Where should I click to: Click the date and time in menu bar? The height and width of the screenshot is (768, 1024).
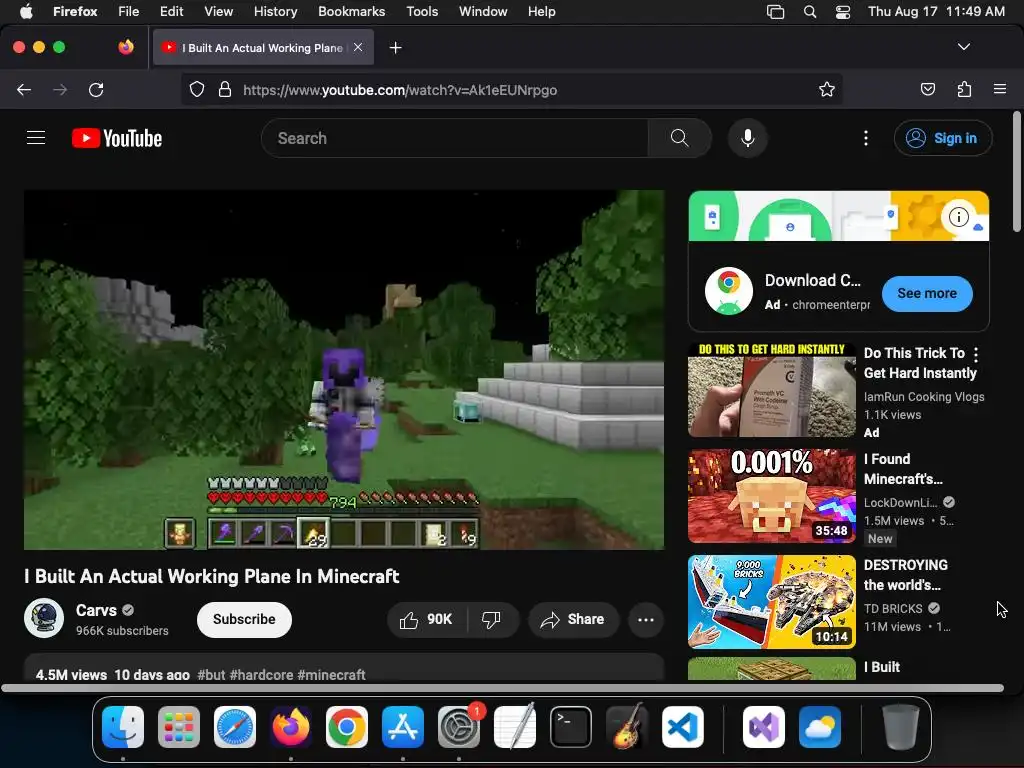936,12
